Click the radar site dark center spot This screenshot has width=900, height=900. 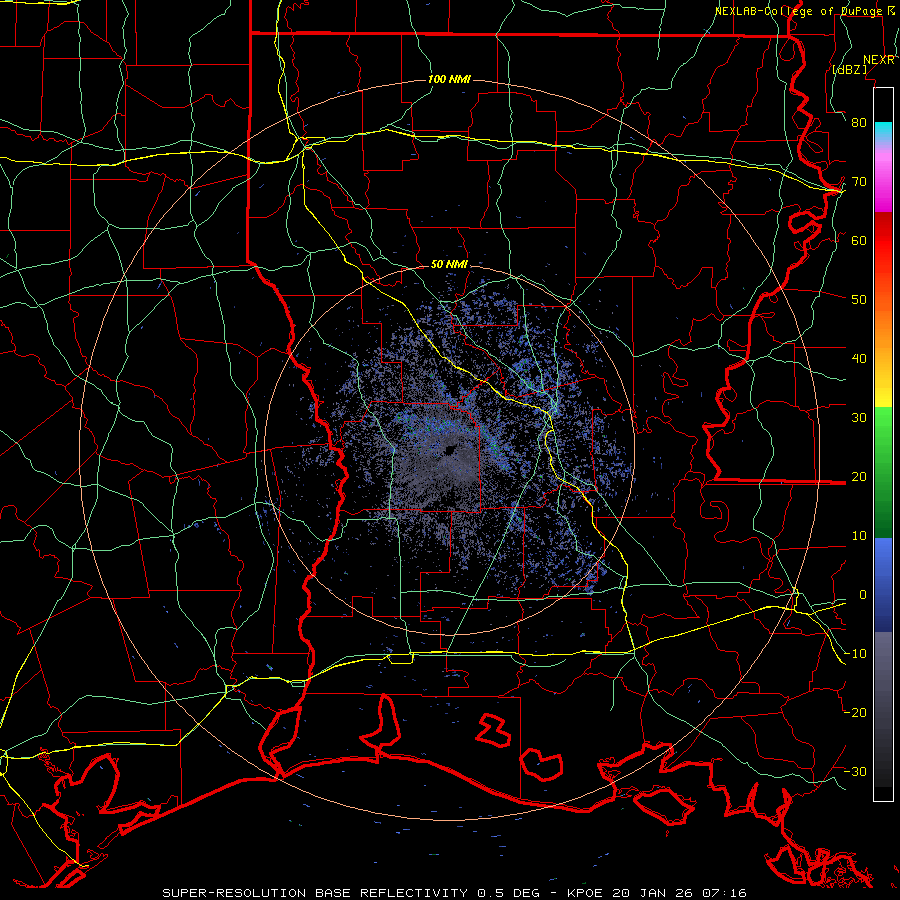(451, 449)
